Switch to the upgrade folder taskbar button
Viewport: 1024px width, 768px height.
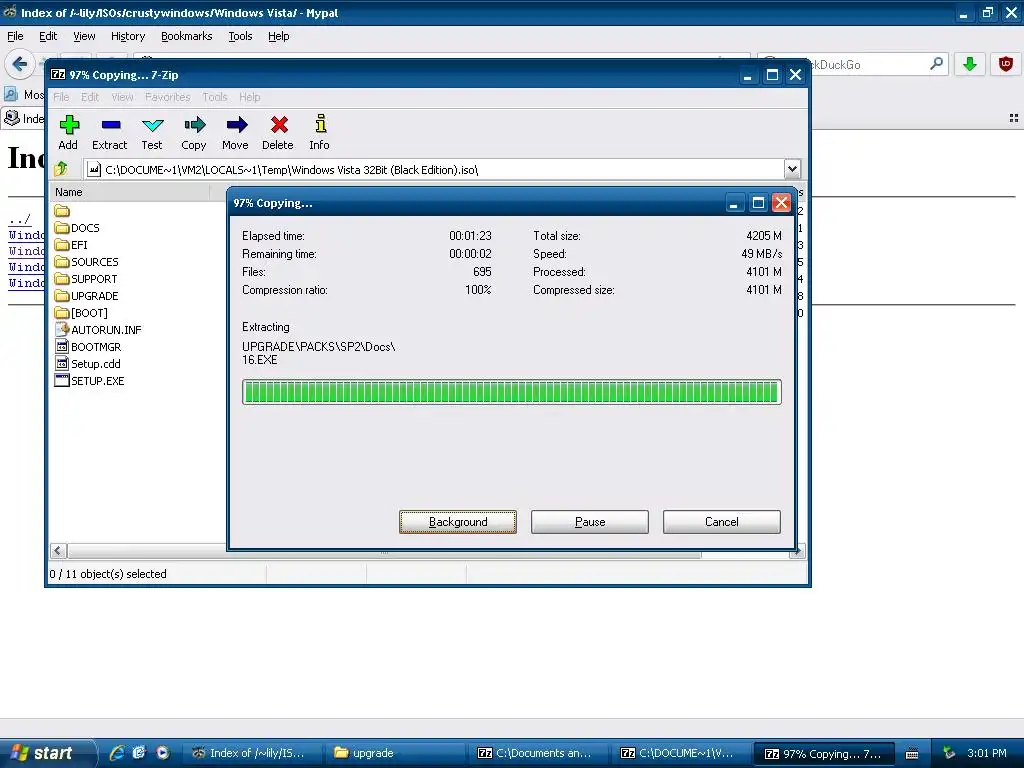click(x=394, y=753)
